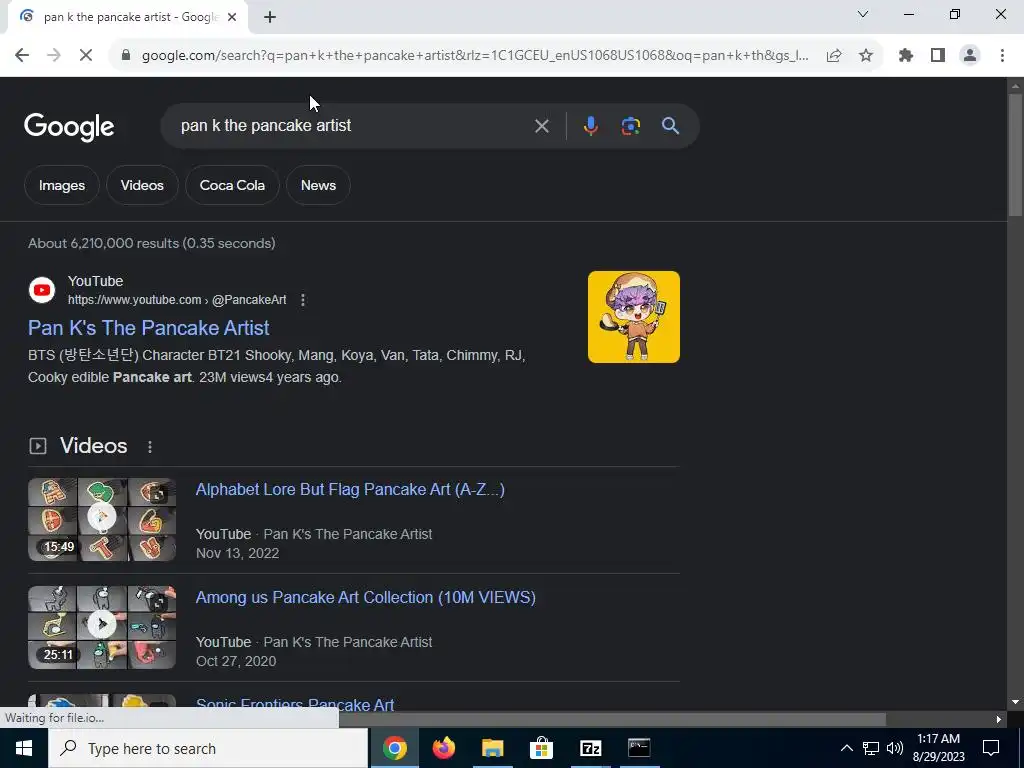Click the Videos section heading
Screen dimensions: 1024x768
pyautogui.click(x=94, y=446)
